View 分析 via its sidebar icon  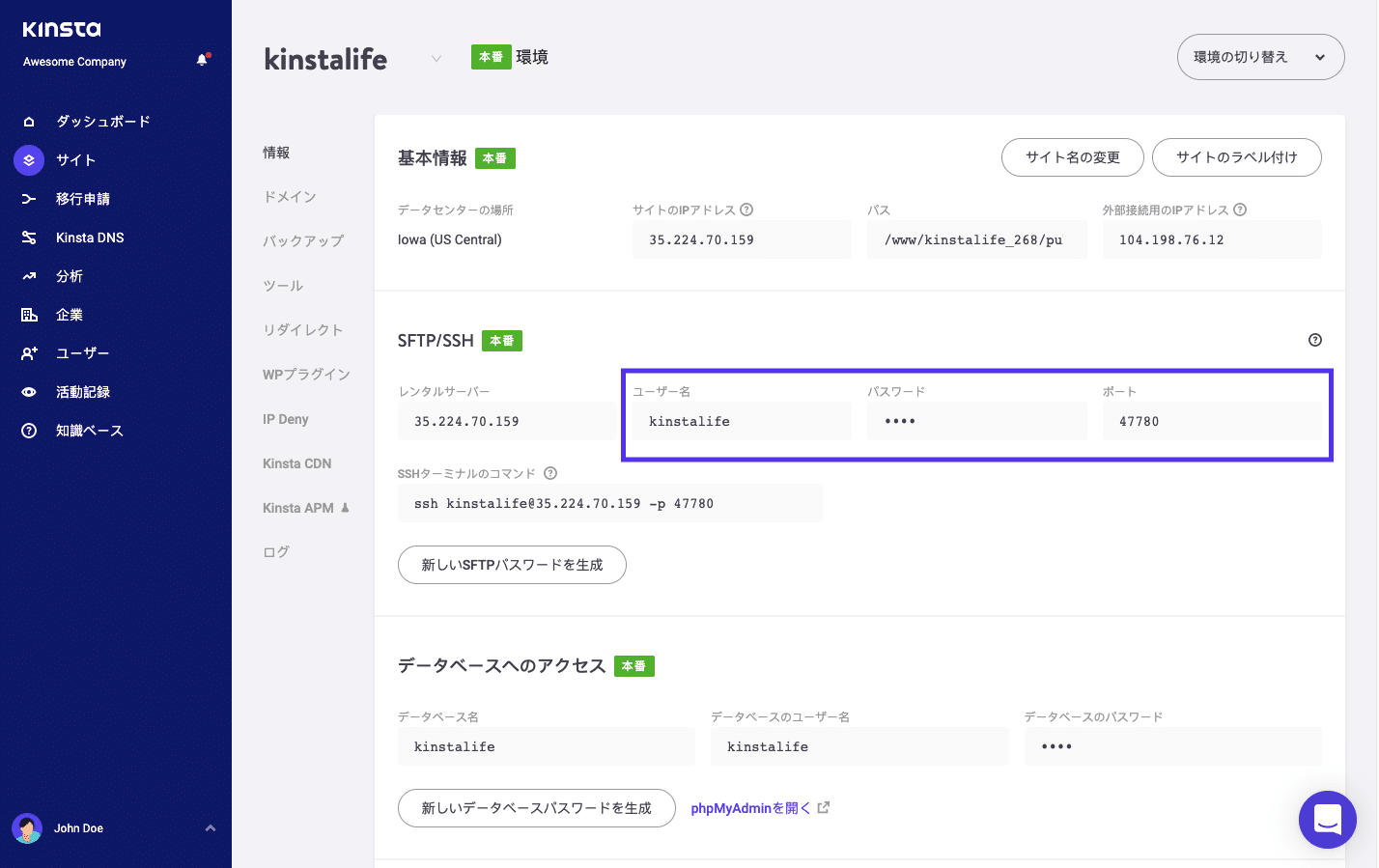click(28, 275)
